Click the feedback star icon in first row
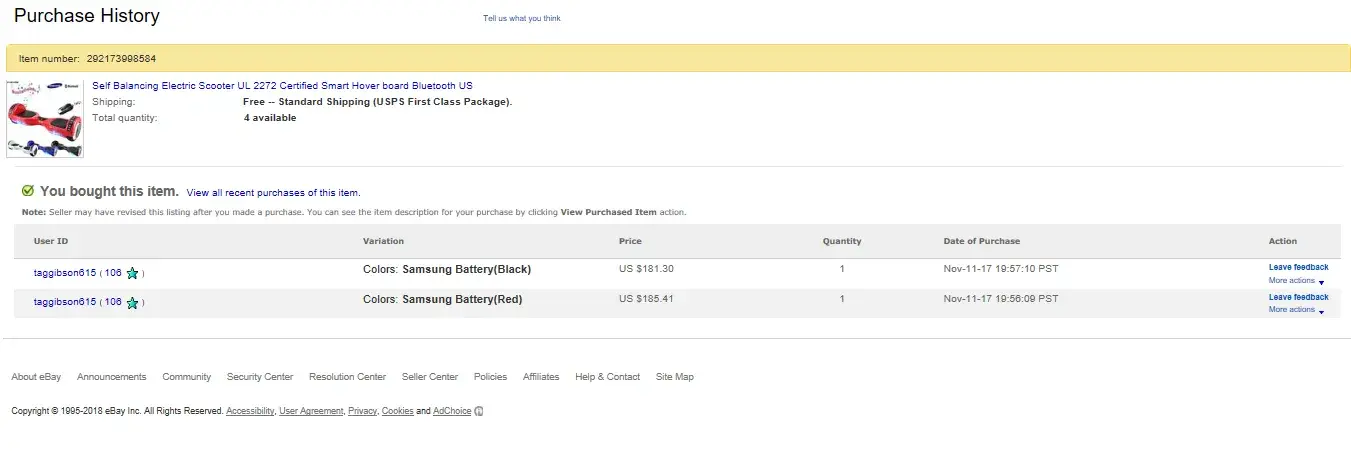Viewport: 1351px width, 451px height. click(132, 273)
